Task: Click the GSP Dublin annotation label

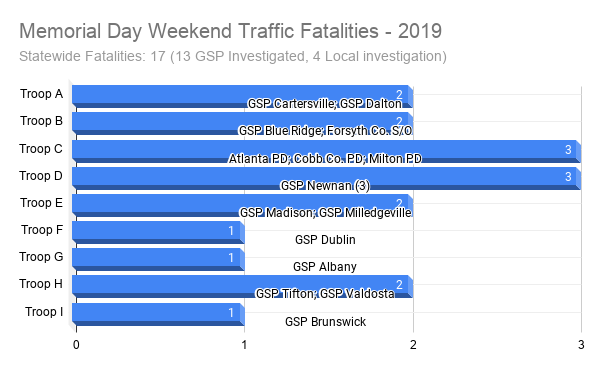Action: click(325, 240)
